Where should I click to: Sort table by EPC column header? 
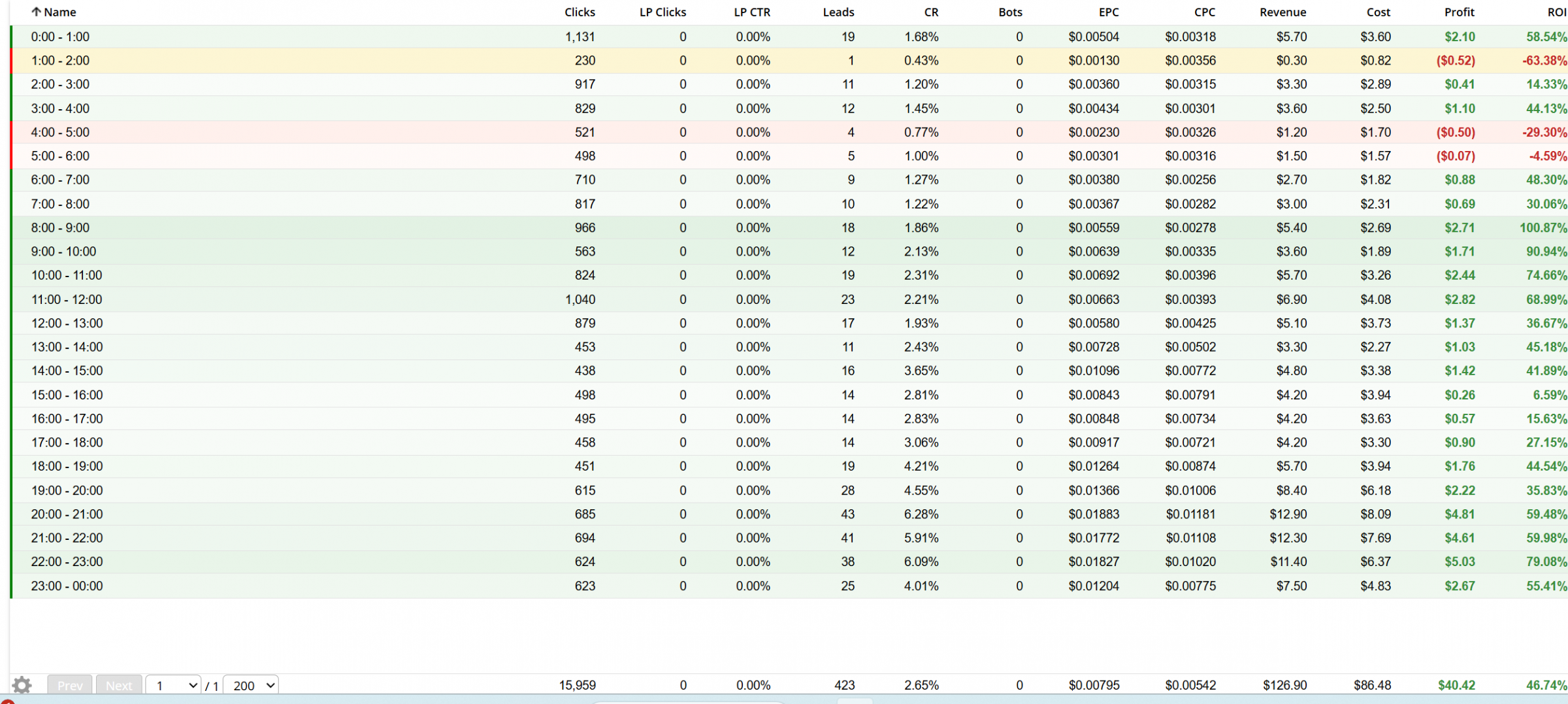pyautogui.click(x=1109, y=12)
